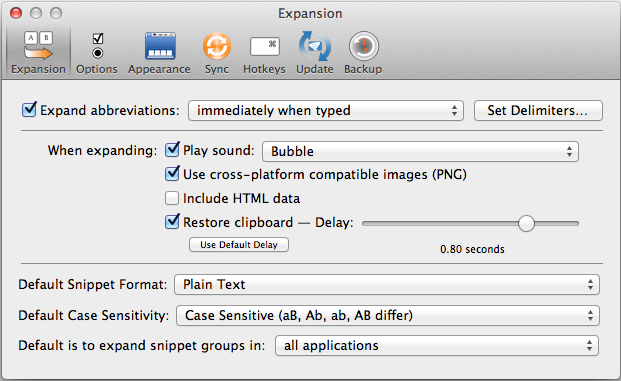Image resolution: width=621 pixels, height=381 pixels.
Task: Switch to the Appearance pane
Action: pyautogui.click(x=159, y=52)
